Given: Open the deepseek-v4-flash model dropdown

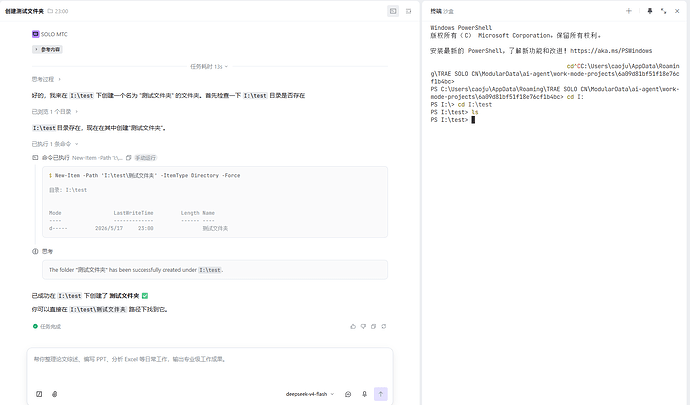Looking at the screenshot, I should (x=310, y=394).
